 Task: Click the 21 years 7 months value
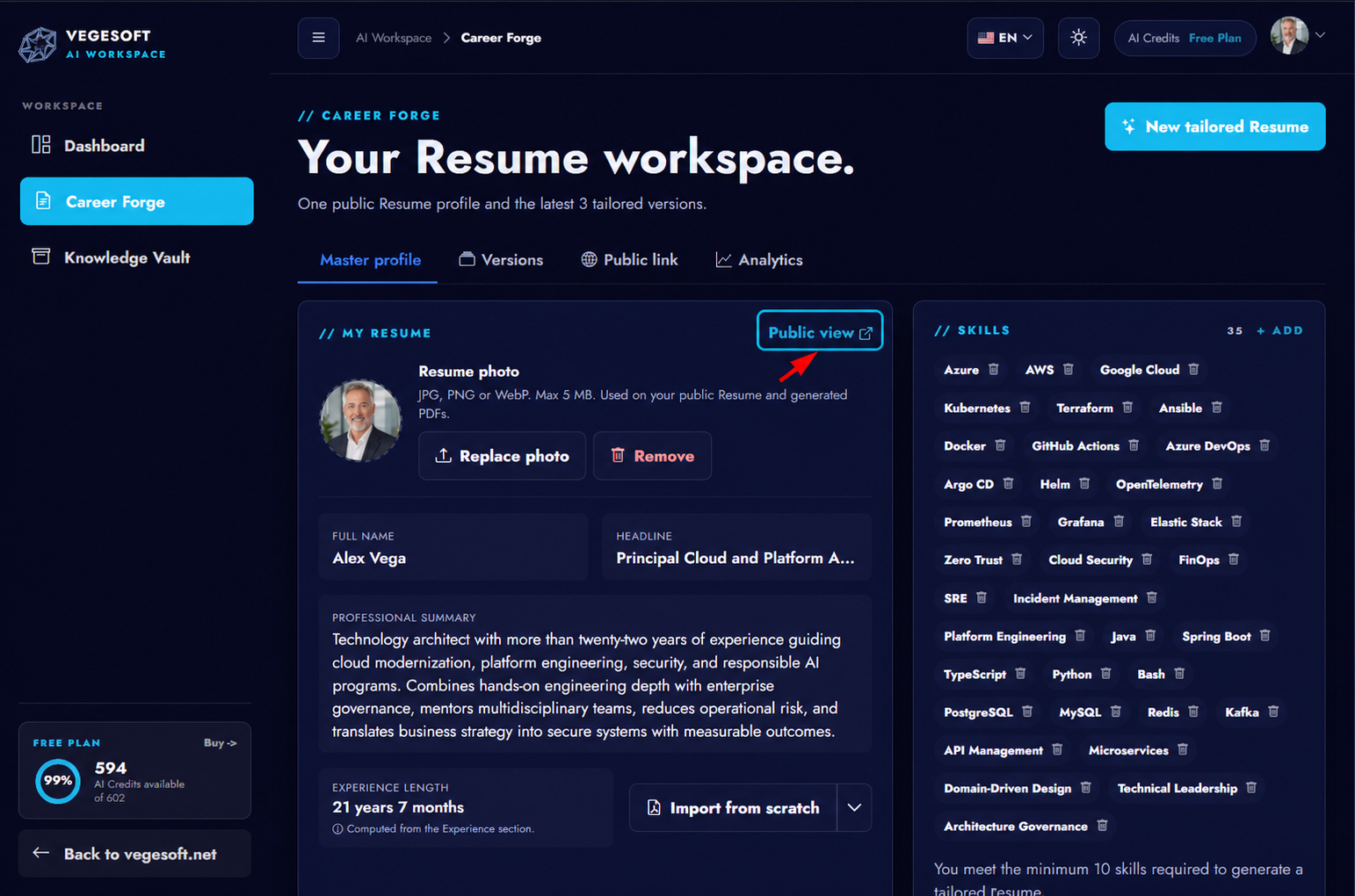point(398,807)
